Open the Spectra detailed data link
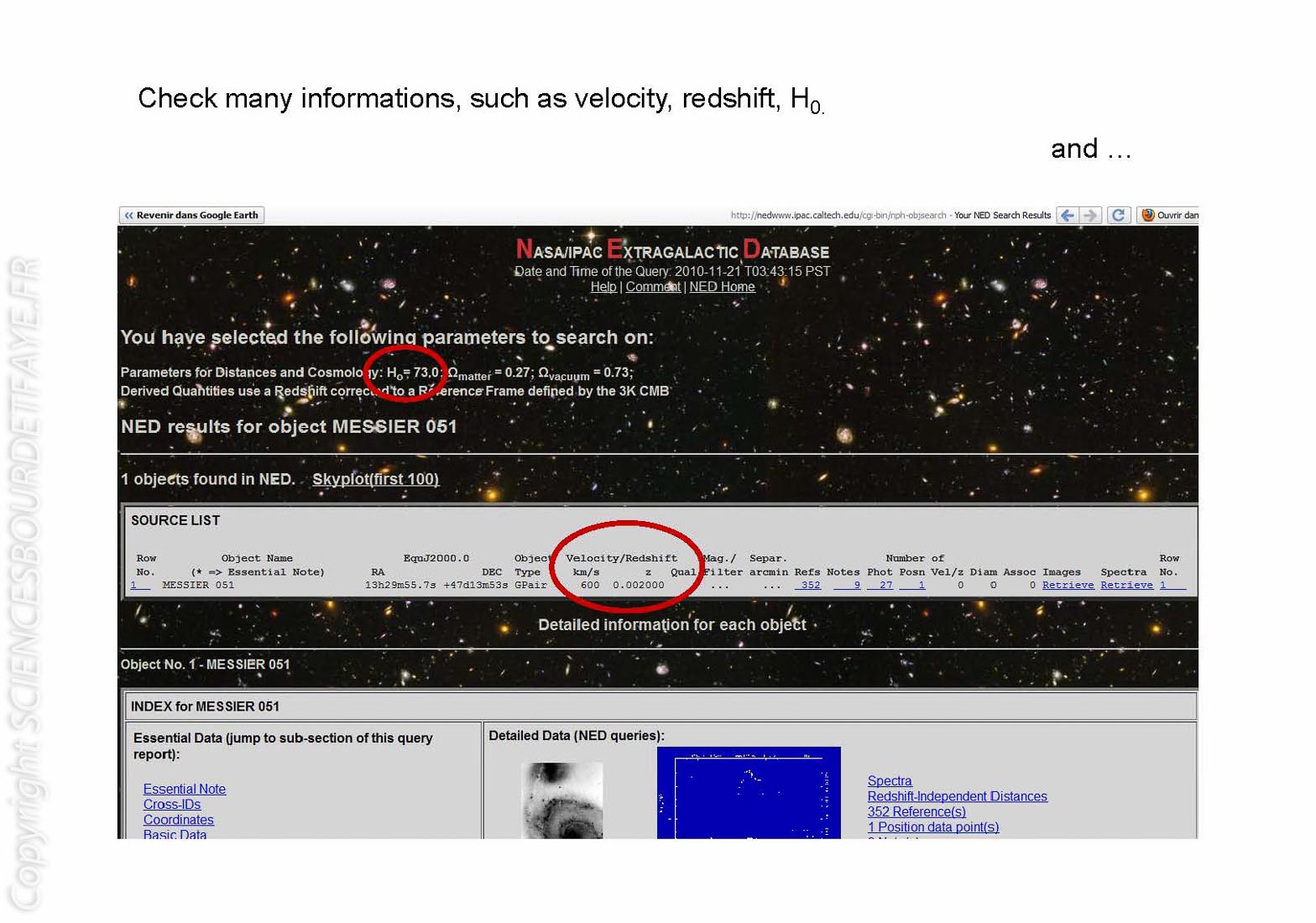The image size is (1316, 923). (890, 781)
